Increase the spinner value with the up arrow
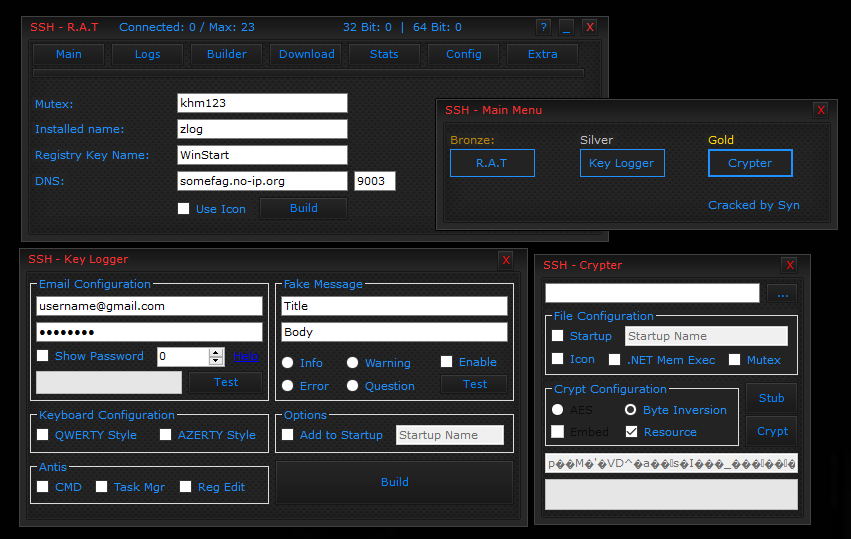This screenshot has width=851, height=539. (216, 353)
